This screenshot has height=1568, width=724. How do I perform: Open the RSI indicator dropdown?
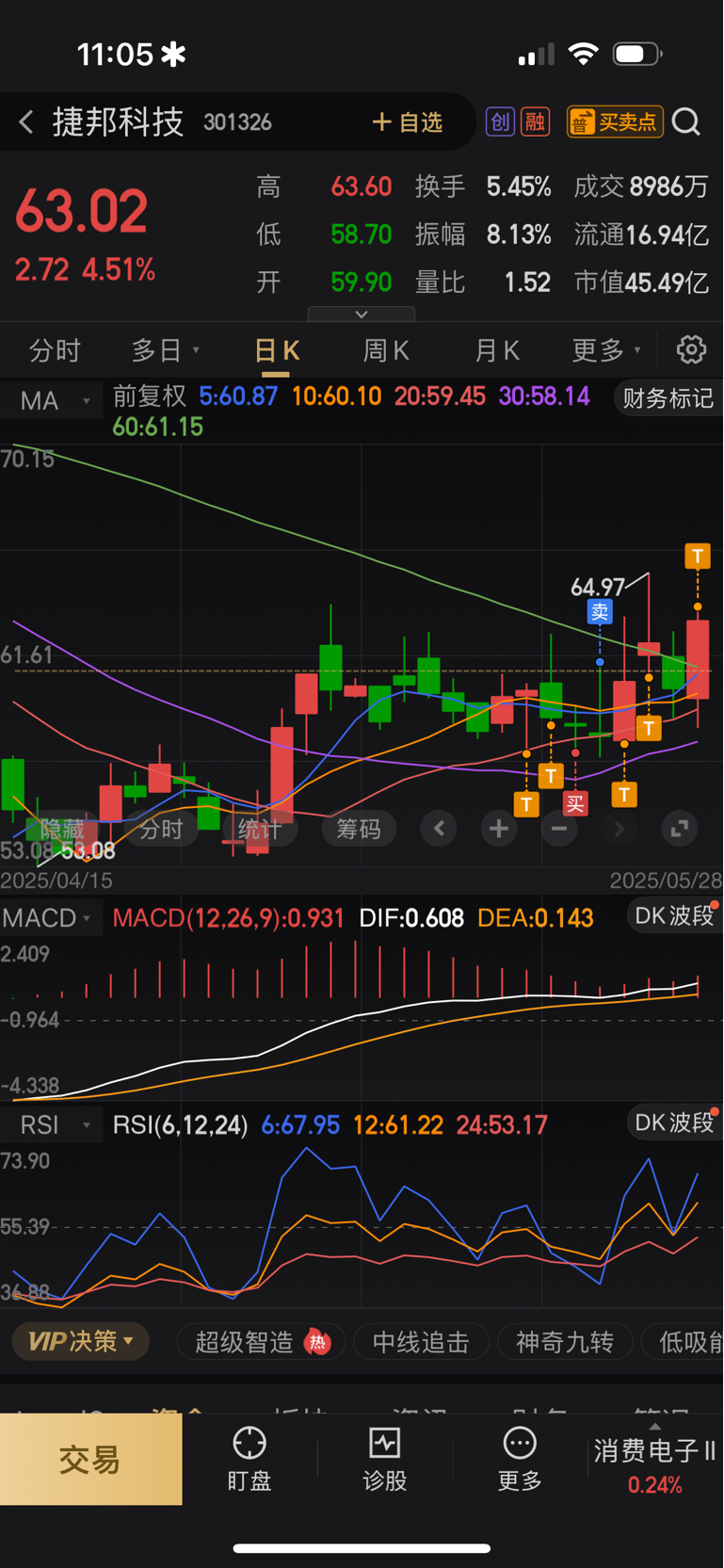point(51,1124)
